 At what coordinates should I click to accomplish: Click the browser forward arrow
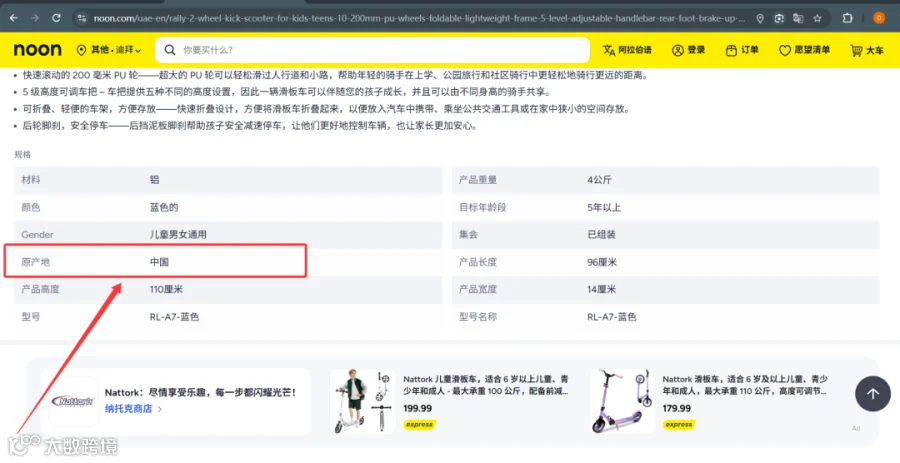[x=35, y=18]
